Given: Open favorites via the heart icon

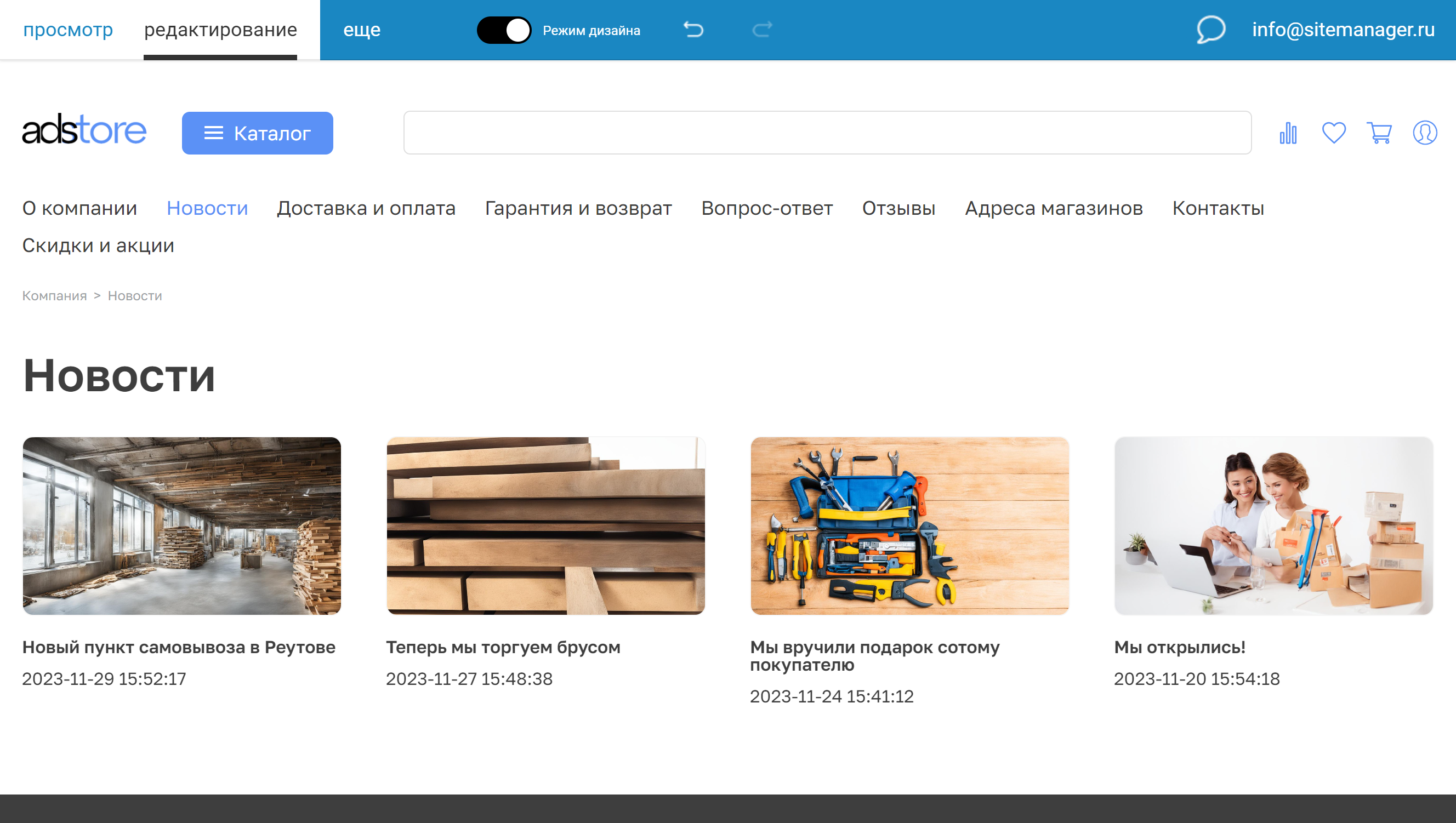Looking at the screenshot, I should click(1333, 133).
